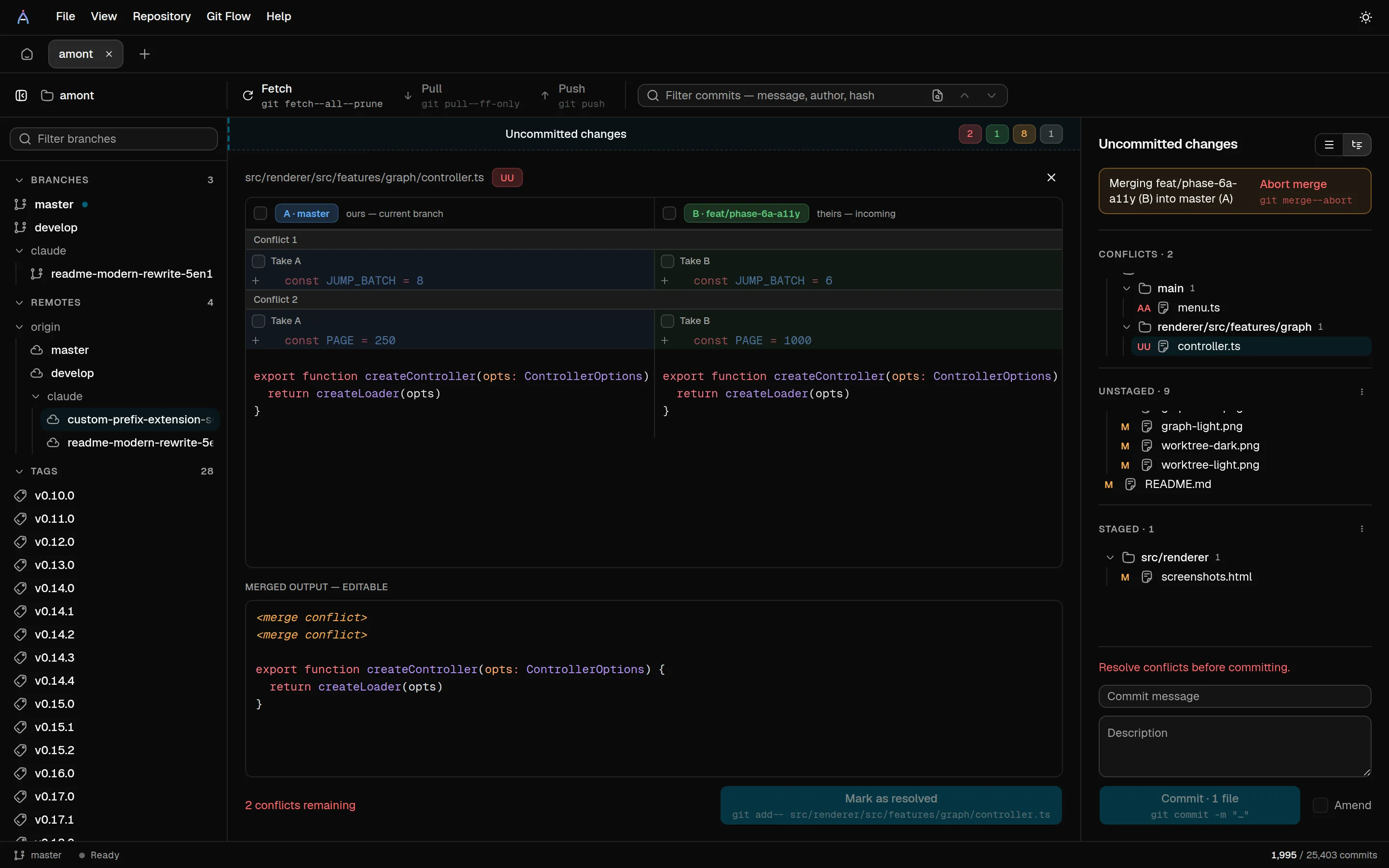Collapse the remote claude folder under origin
1389x868 pixels.
[x=36, y=396]
